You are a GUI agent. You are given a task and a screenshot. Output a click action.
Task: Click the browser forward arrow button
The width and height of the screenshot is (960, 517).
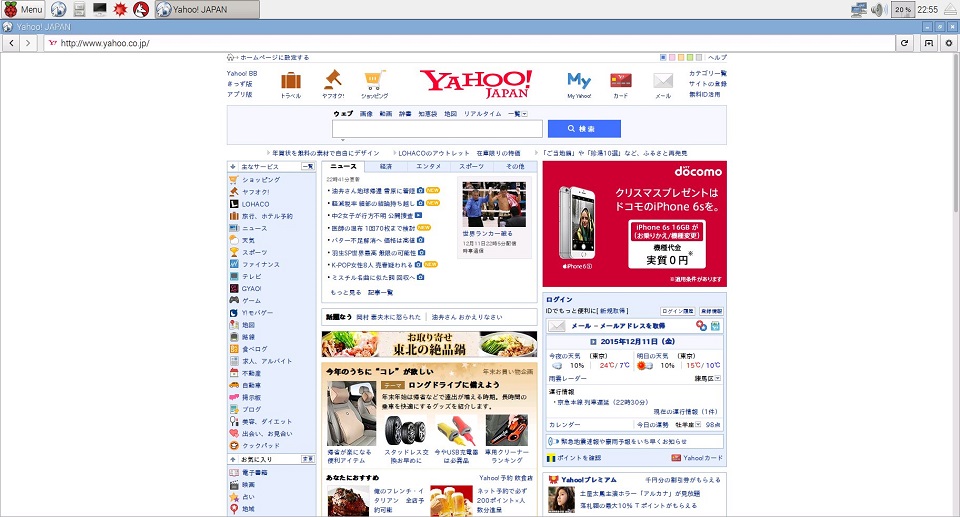click(x=28, y=43)
